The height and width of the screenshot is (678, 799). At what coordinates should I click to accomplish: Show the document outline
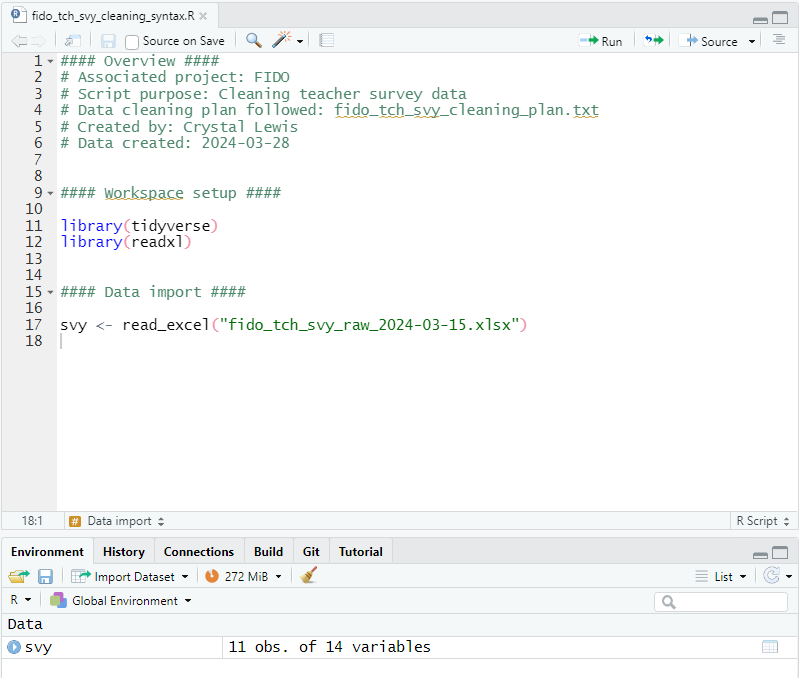[x=779, y=40]
